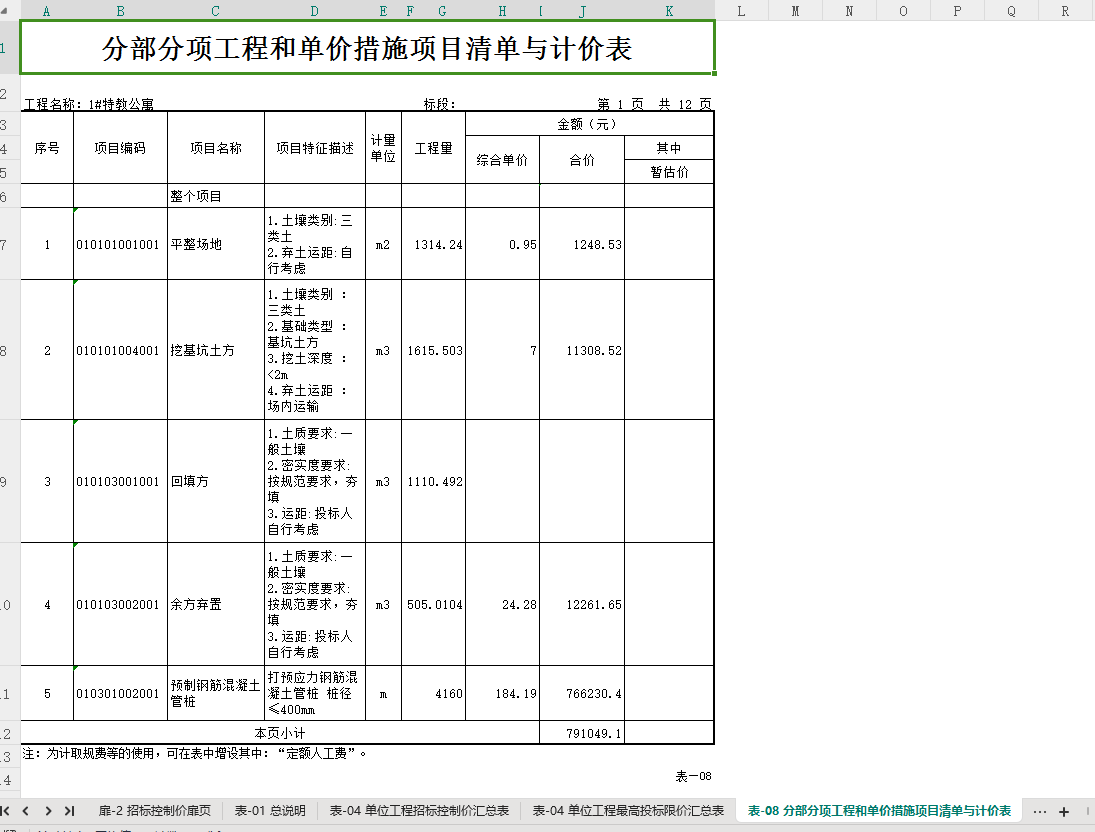Open 表-04 单位工程最高投标限价汇总表 tab
1095x832 pixels.
click(629, 810)
